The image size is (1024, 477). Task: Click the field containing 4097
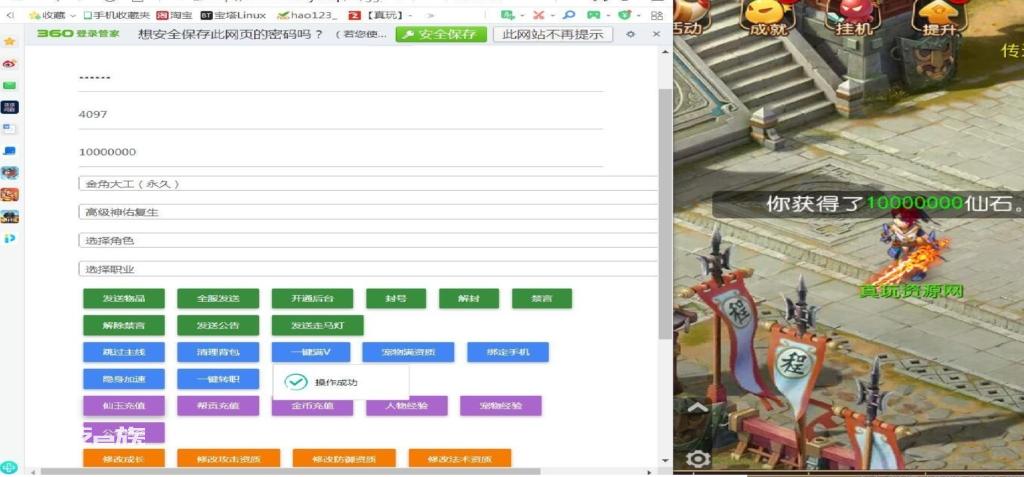pos(340,115)
